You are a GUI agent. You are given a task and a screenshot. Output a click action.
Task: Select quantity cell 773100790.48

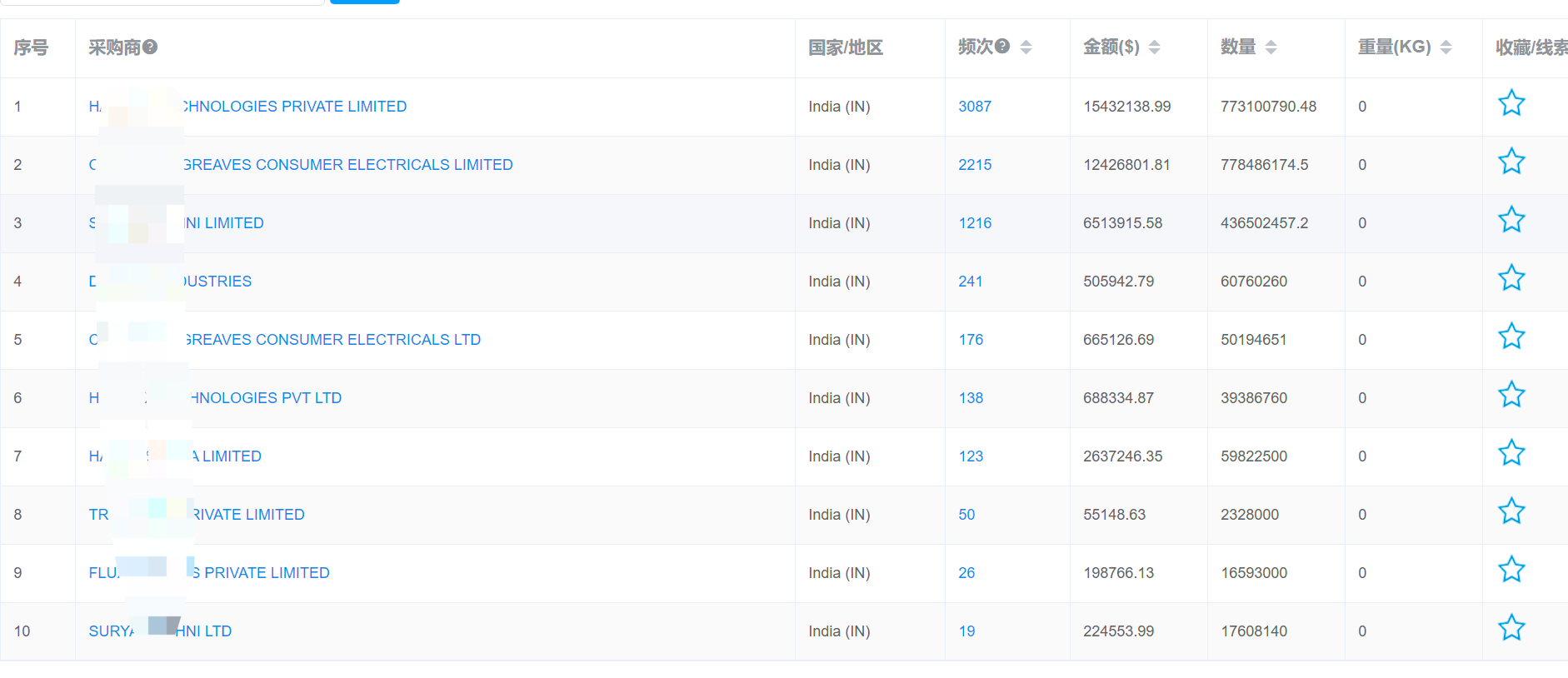pos(1269,107)
